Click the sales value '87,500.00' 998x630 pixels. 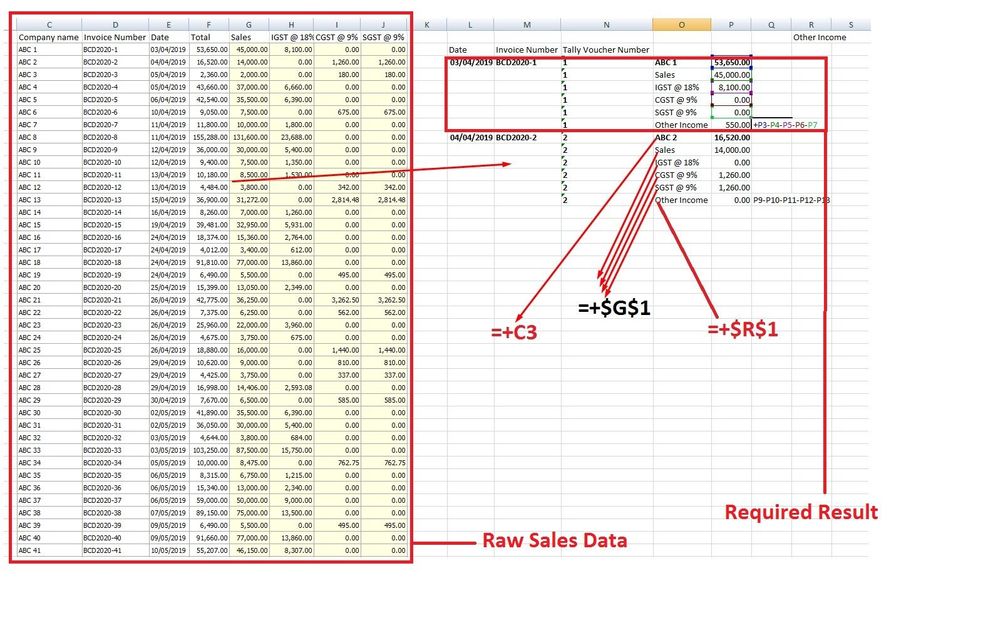pos(249,450)
